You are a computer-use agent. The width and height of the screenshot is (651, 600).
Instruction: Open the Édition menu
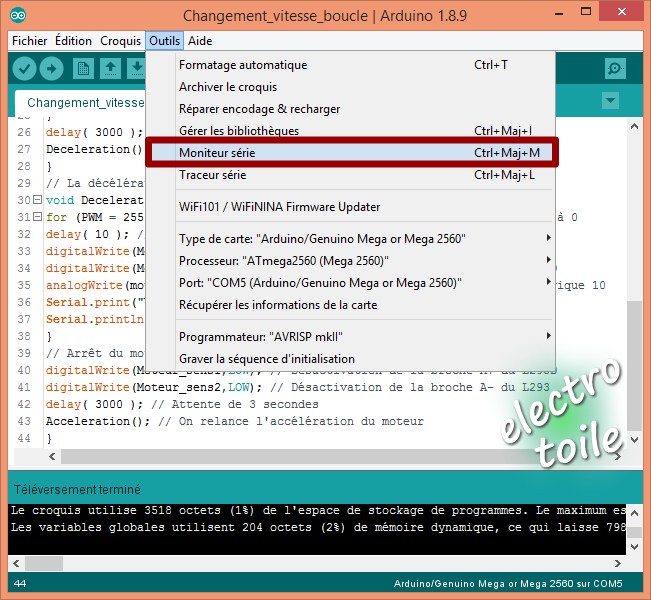(73, 41)
